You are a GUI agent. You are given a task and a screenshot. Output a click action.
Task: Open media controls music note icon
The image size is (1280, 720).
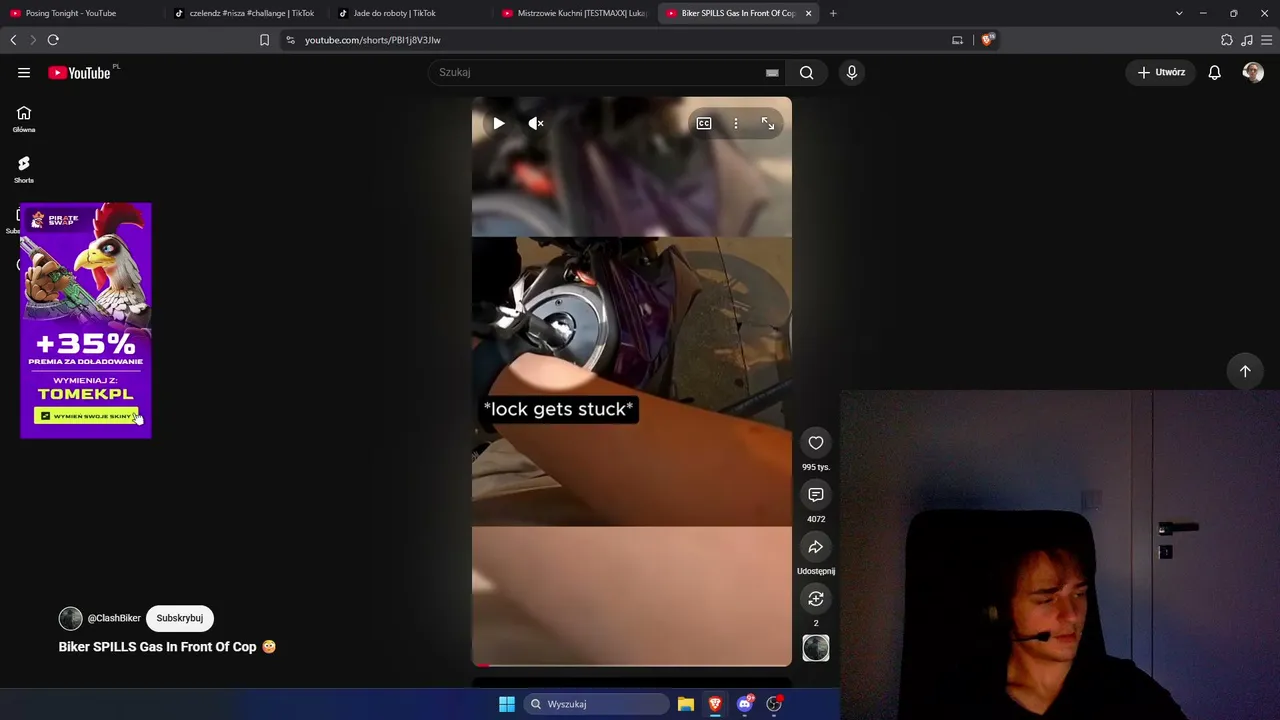tap(1247, 40)
